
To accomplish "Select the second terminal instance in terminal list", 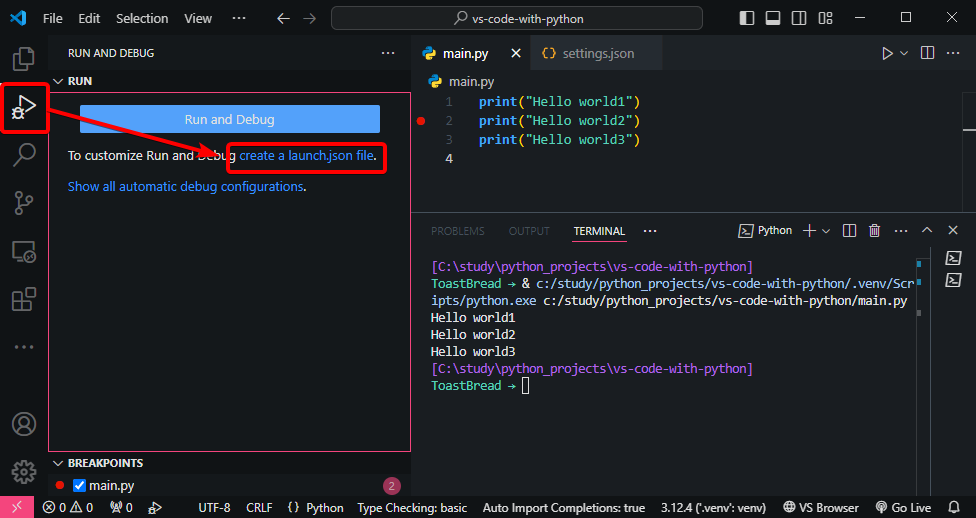I will 953,280.
